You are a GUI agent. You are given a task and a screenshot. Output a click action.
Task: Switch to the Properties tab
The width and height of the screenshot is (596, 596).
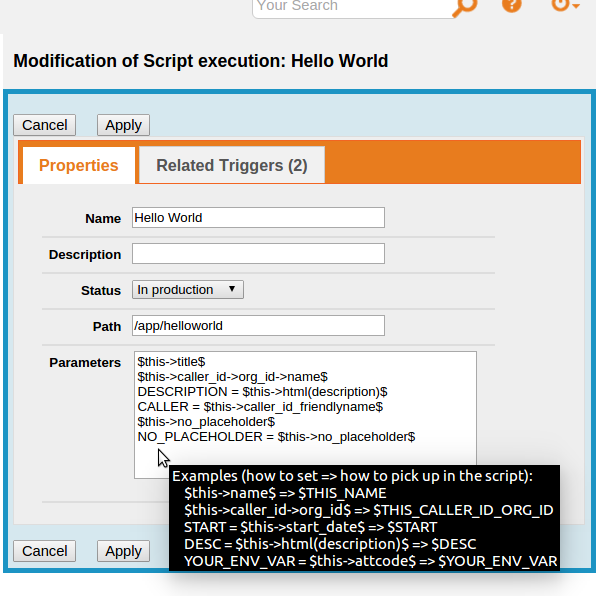coord(79,165)
